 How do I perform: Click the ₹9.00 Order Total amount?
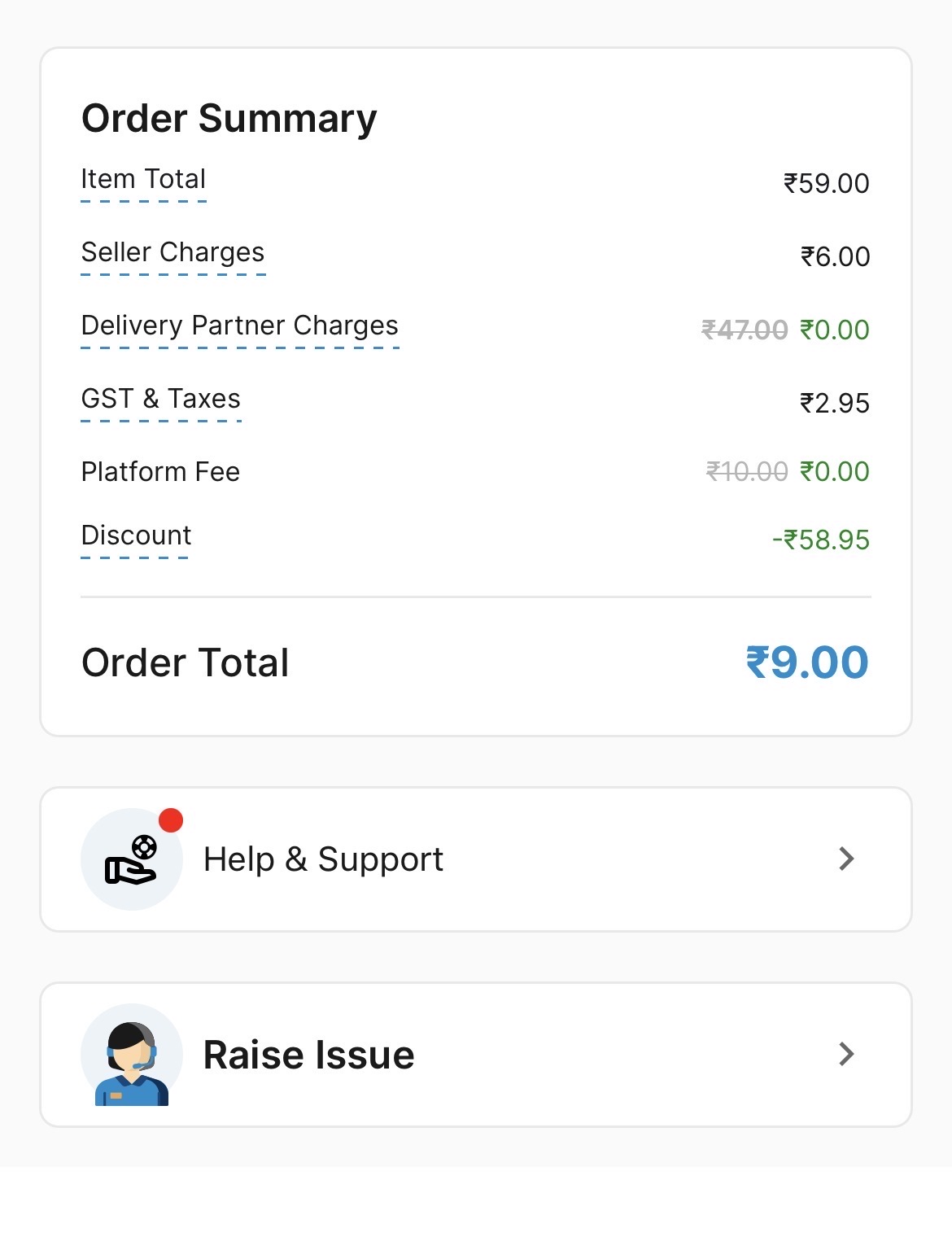click(x=806, y=662)
